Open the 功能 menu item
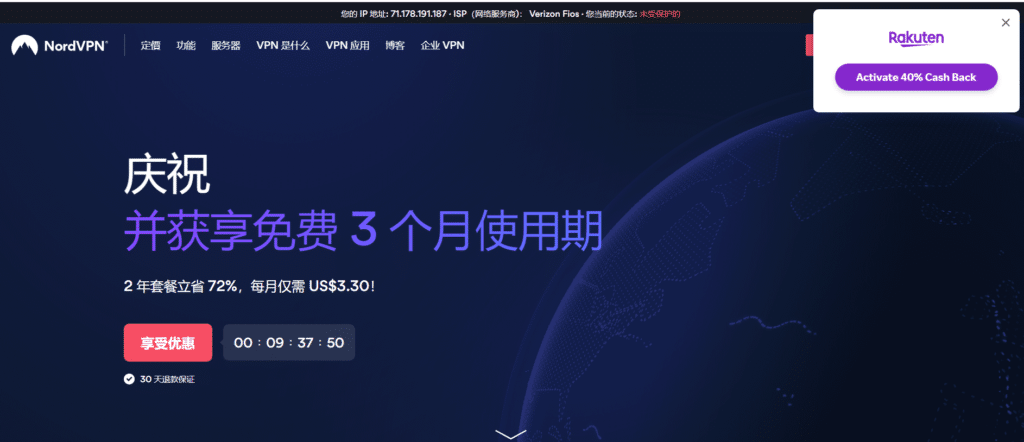The image size is (1024, 442). coord(185,46)
